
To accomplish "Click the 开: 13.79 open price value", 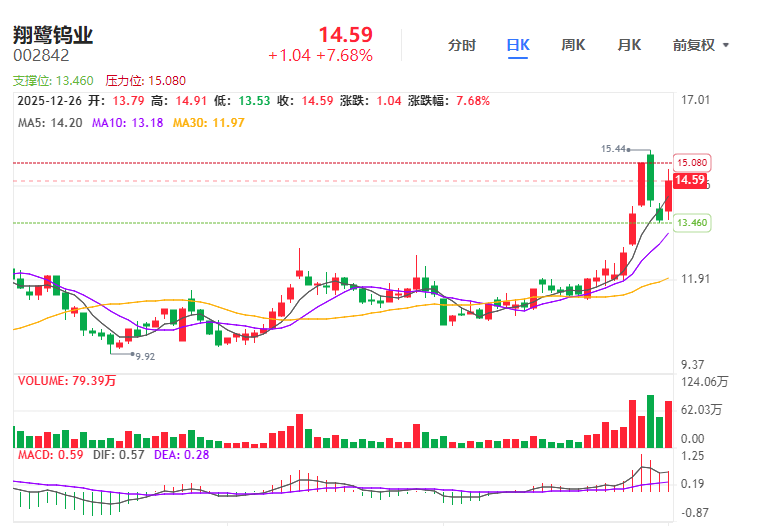I will [116, 101].
